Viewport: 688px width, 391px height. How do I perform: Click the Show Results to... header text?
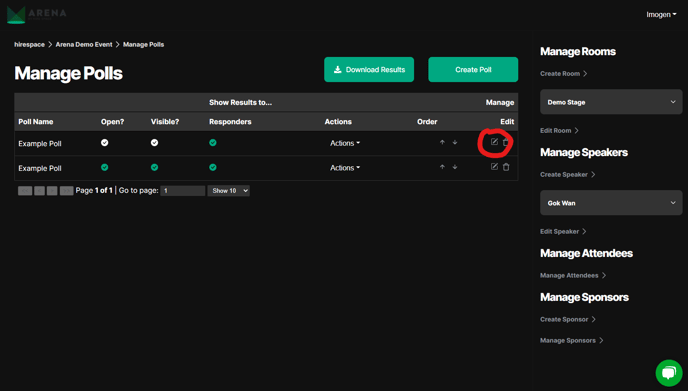click(x=240, y=102)
